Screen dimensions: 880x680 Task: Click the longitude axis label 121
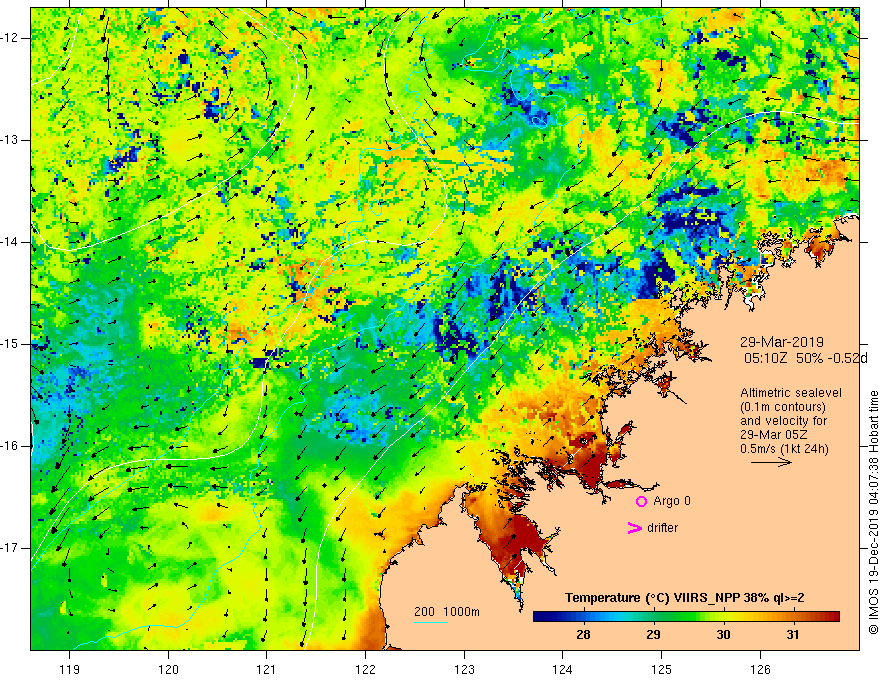[267, 669]
